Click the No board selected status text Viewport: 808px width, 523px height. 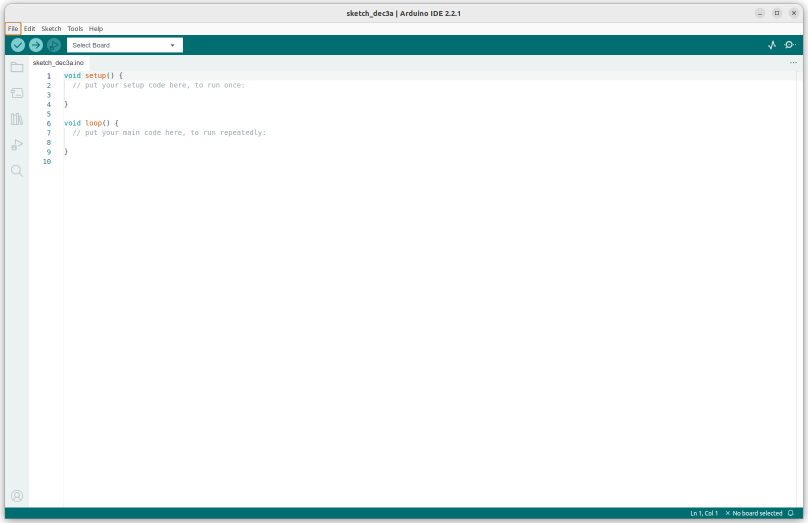[x=757, y=513]
